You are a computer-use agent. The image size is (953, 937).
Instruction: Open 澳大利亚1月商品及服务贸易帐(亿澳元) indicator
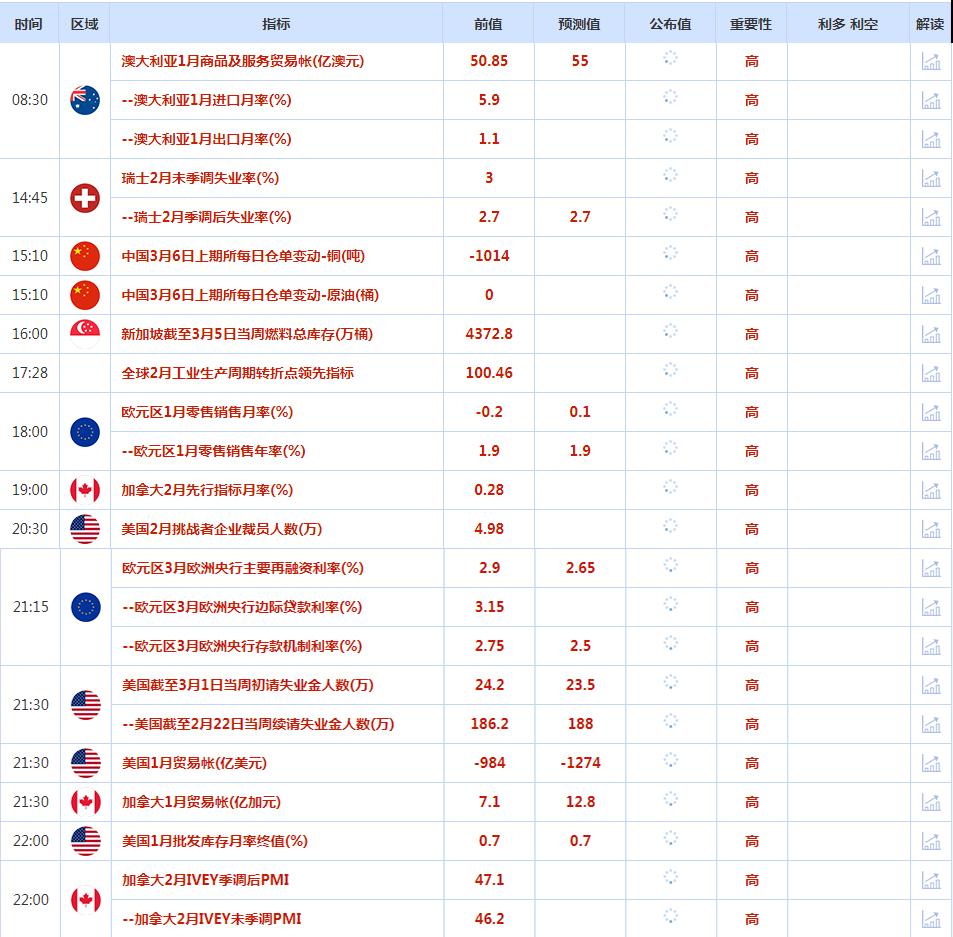click(243, 61)
